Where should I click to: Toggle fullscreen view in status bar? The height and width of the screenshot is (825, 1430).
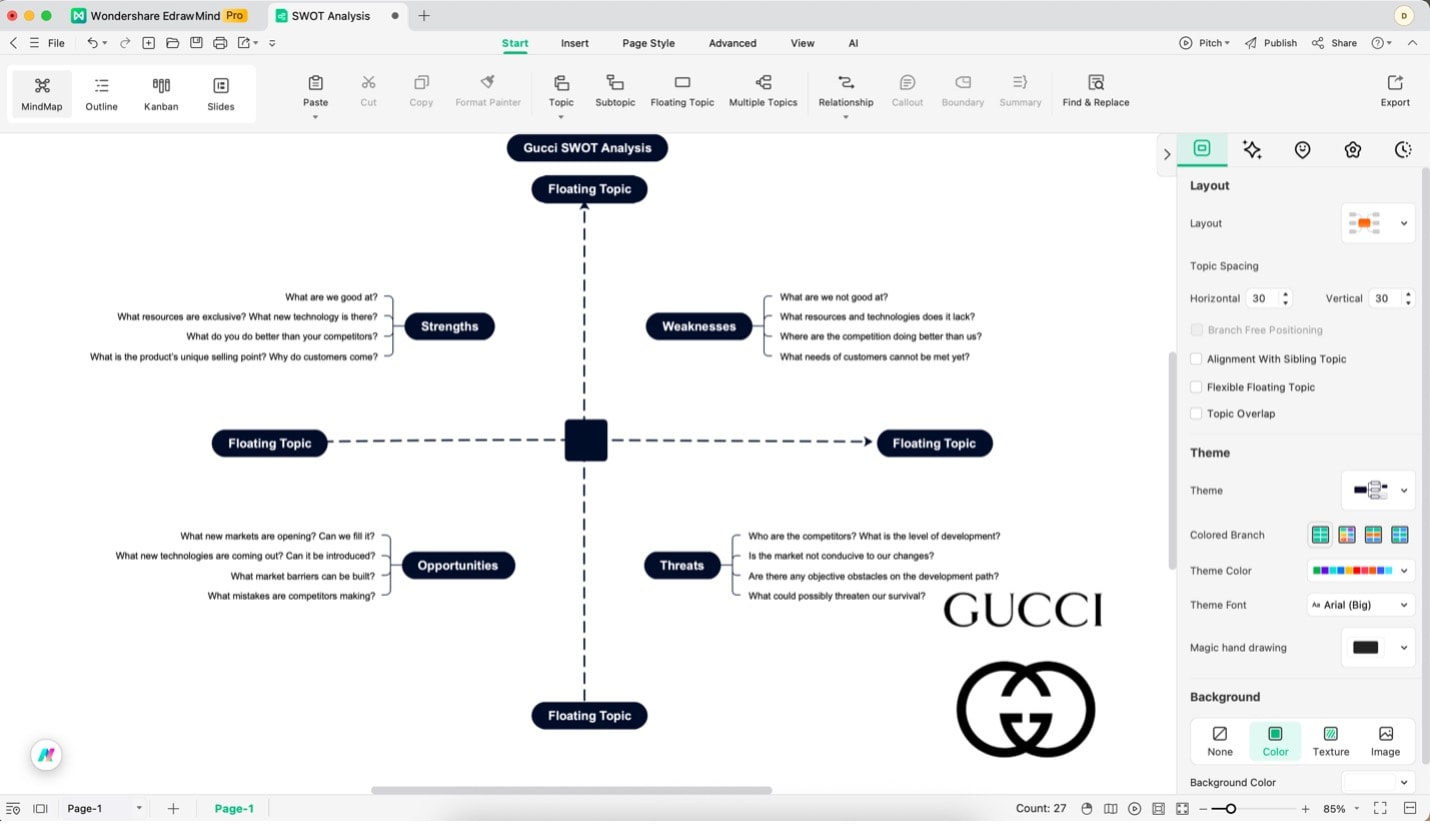(1380, 808)
